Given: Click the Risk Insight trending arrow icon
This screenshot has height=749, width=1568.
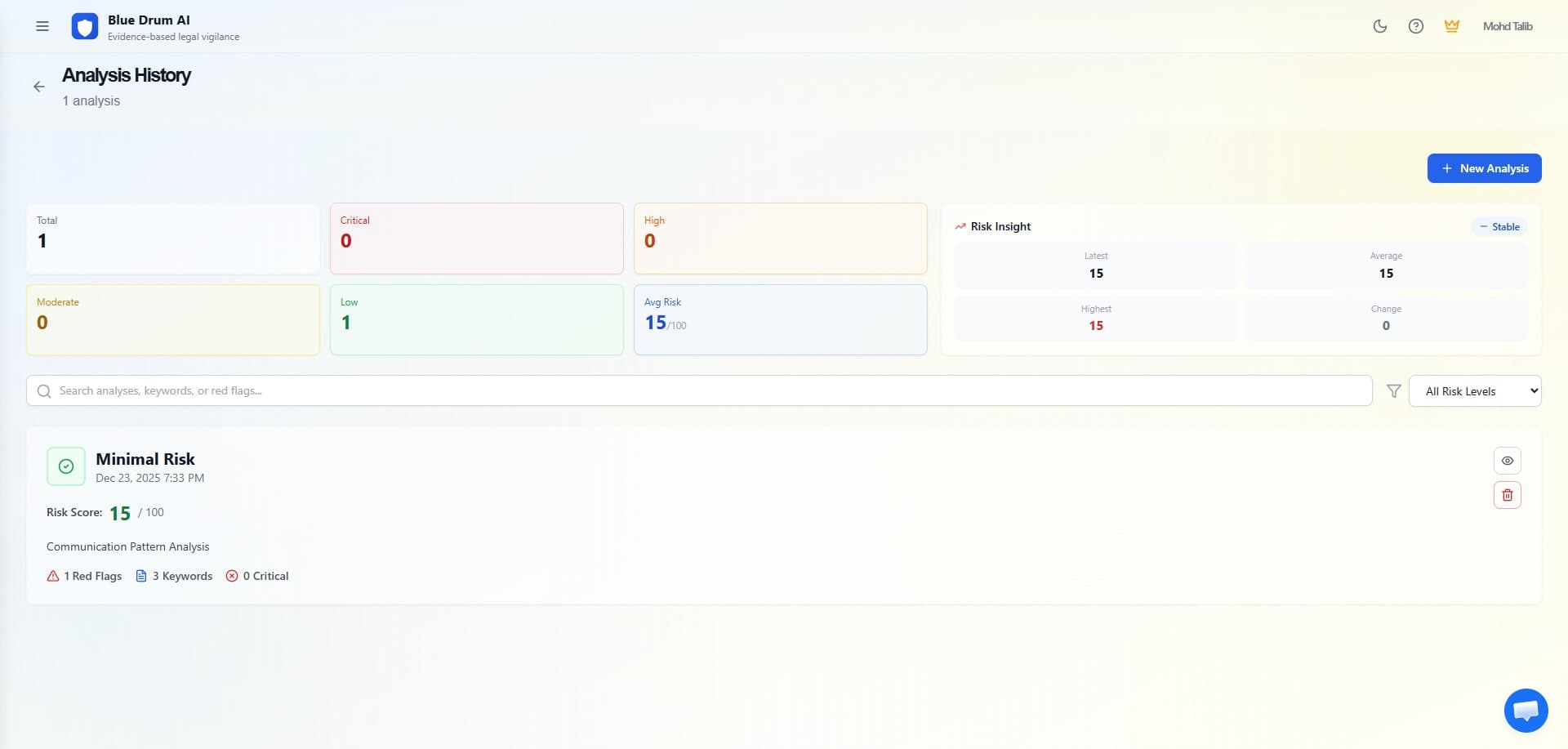Looking at the screenshot, I should pos(960,225).
